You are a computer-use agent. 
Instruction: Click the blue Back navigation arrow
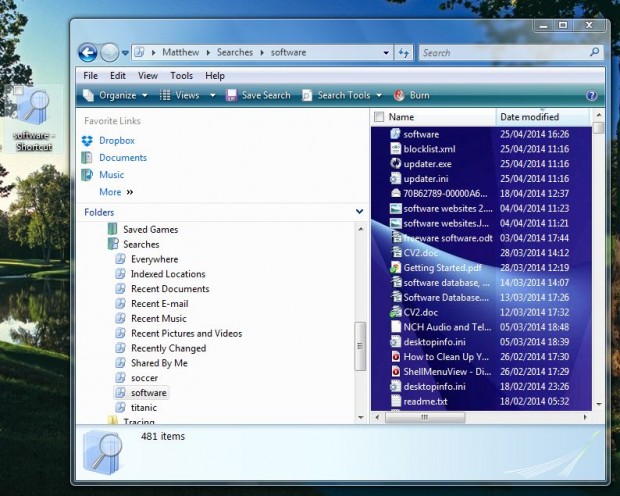pos(87,52)
